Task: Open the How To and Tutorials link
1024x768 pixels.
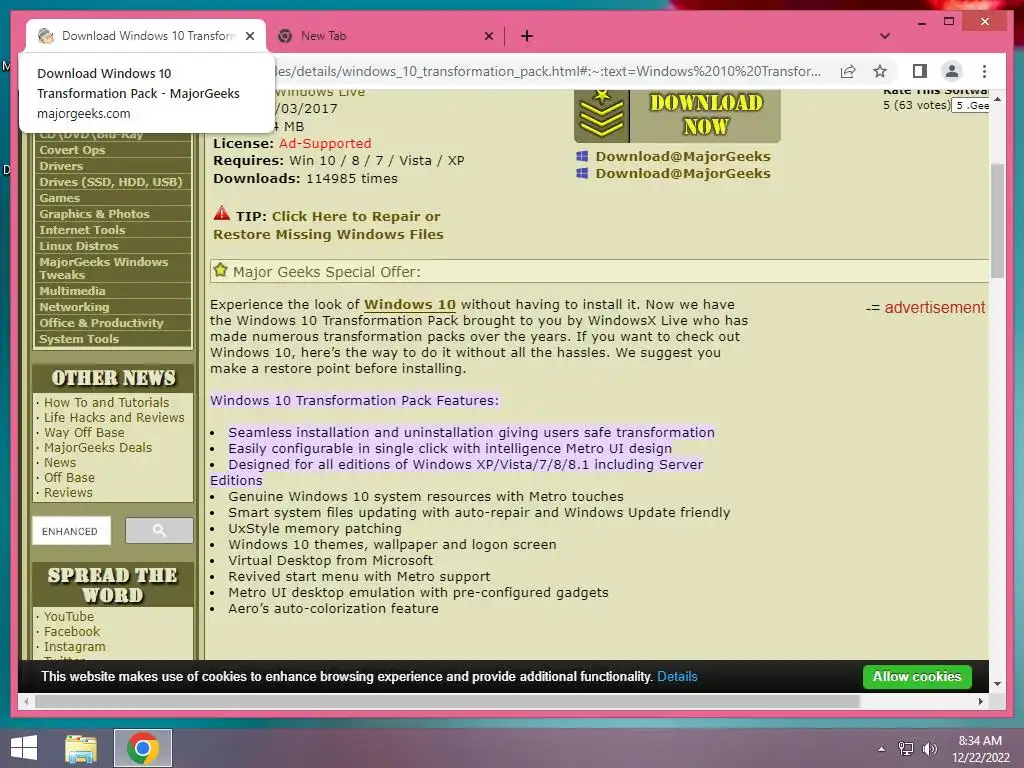Action: [106, 402]
